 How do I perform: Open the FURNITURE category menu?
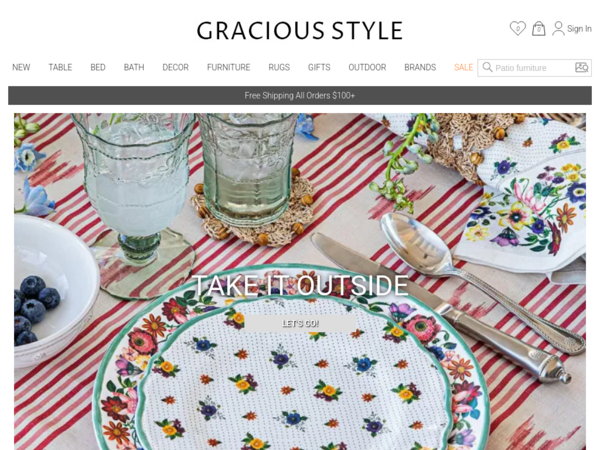tap(228, 67)
